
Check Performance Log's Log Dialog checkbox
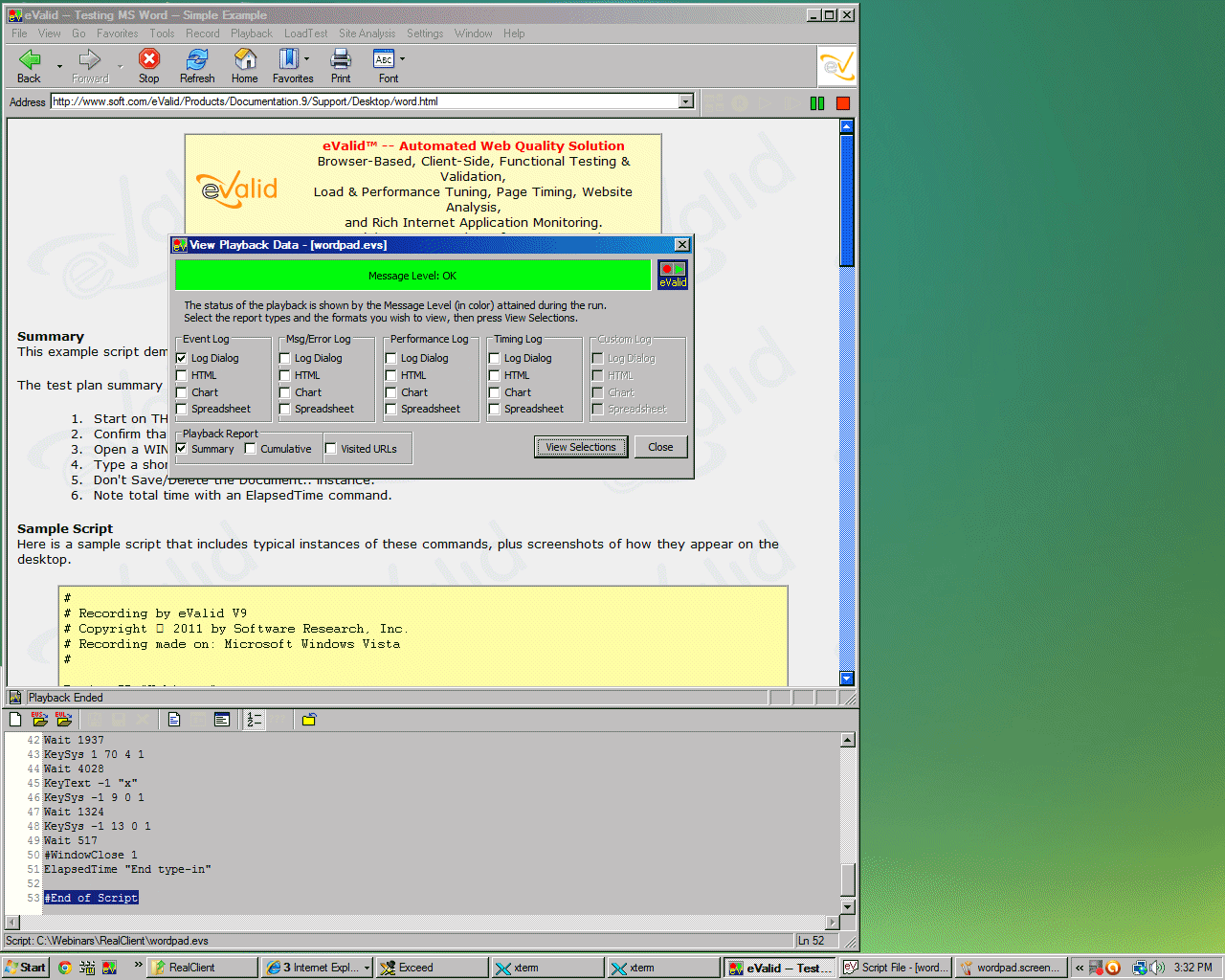click(x=391, y=358)
